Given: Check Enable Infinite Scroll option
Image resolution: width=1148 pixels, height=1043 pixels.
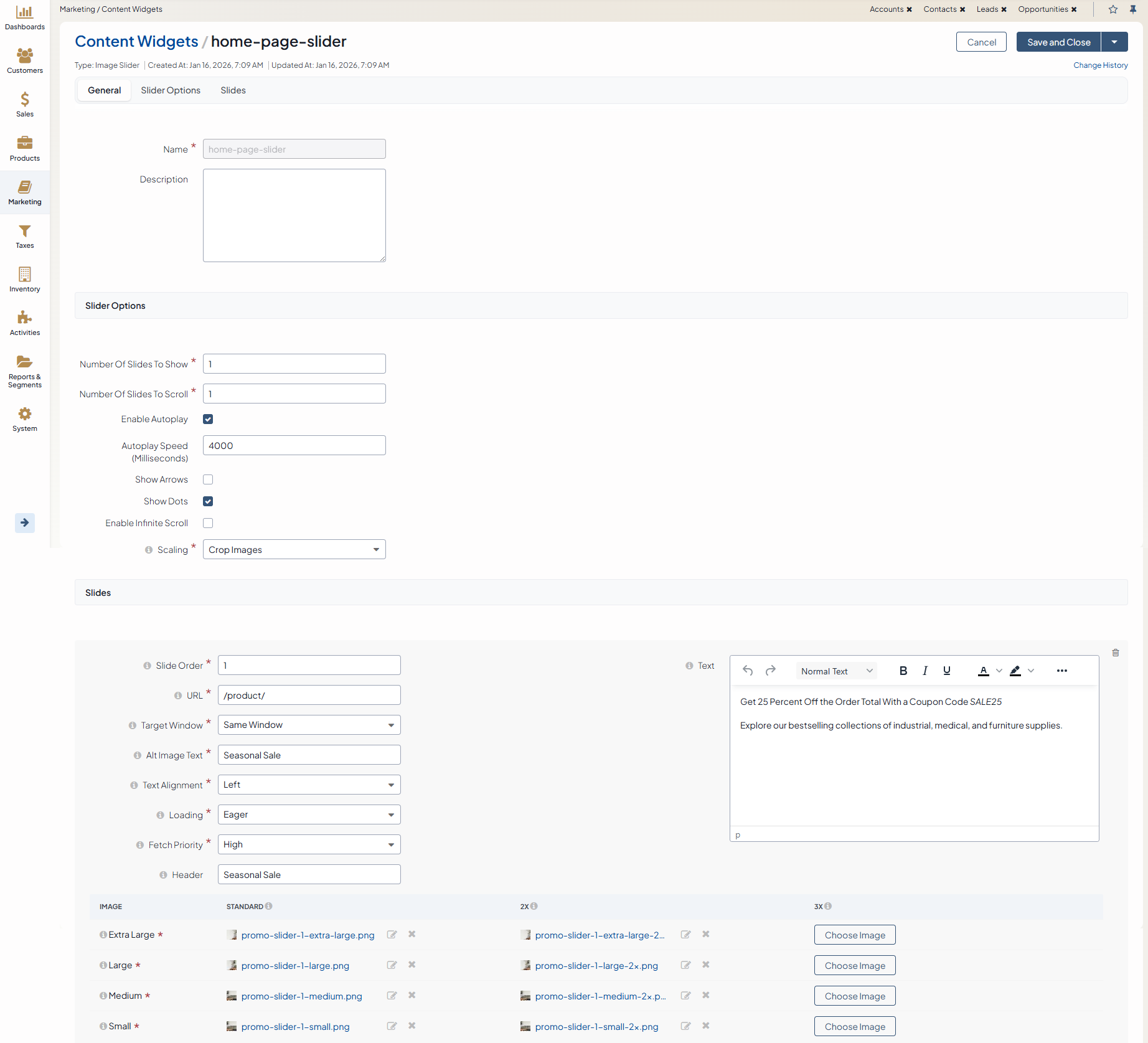Looking at the screenshot, I should pyautogui.click(x=208, y=523).
